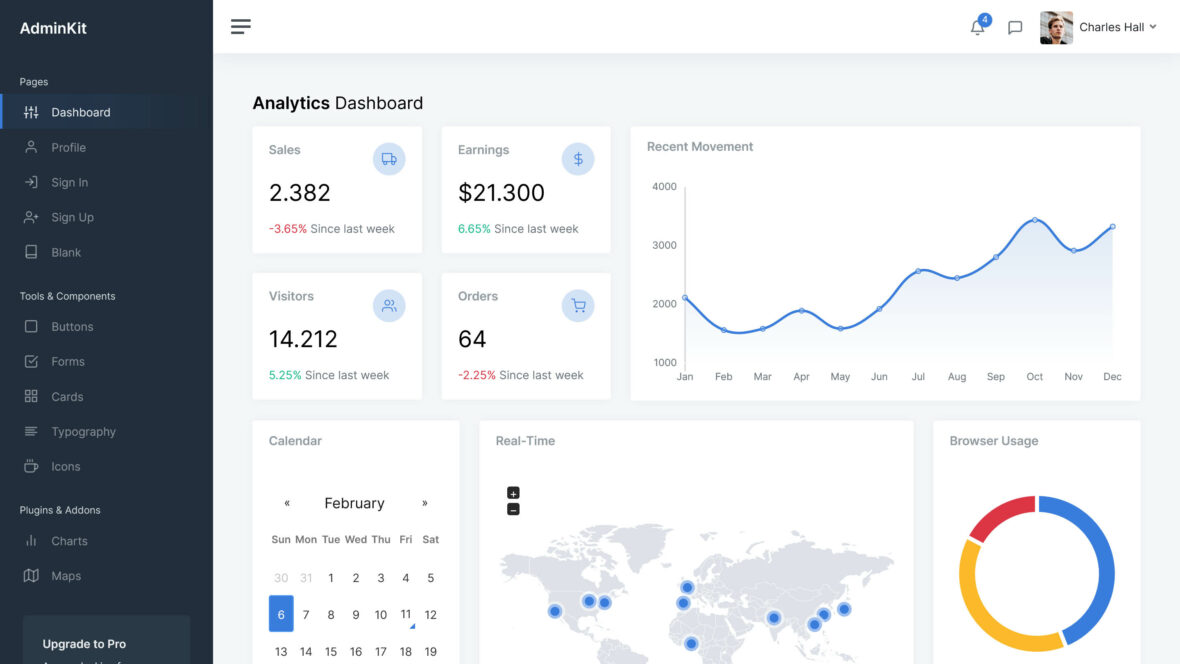Open Charts from the sidebar
The width and height of the screenshot is (1180, 664).
pyautogui.click(x=68, y=540)
